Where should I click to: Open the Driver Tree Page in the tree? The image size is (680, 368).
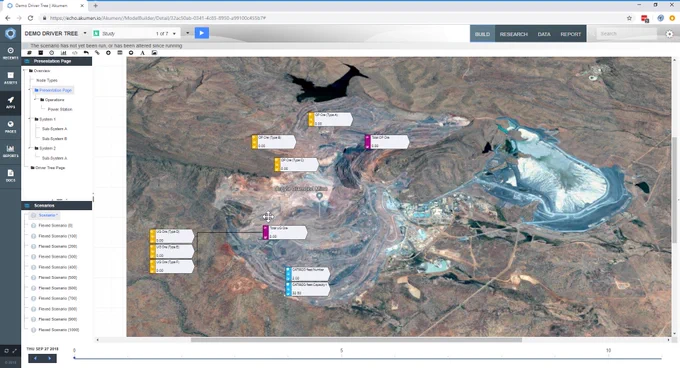tap(50, 168)
